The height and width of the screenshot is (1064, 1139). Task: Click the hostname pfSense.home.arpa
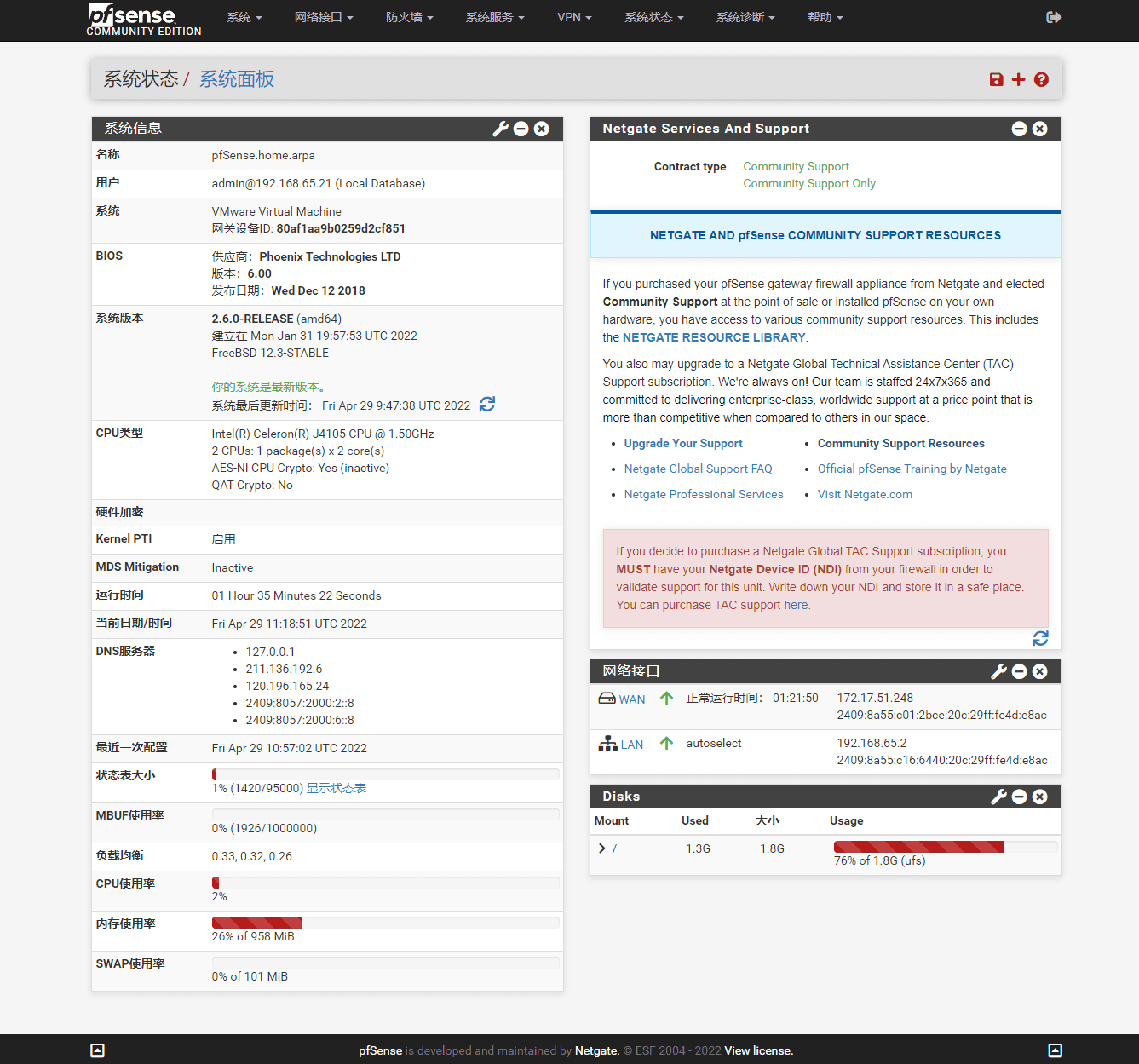tap(263, 155)
